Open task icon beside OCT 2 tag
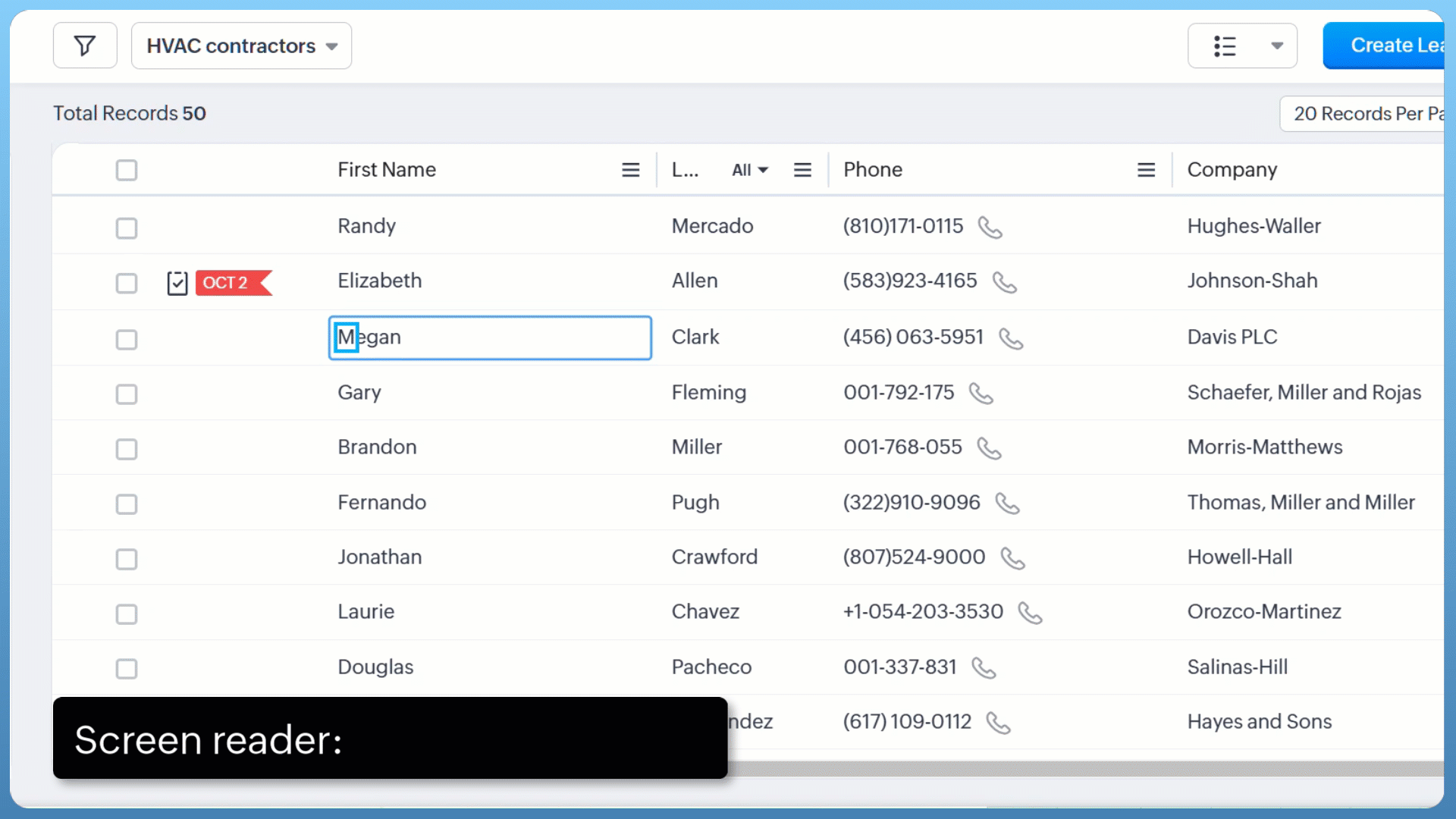 (x=177, y=283)
